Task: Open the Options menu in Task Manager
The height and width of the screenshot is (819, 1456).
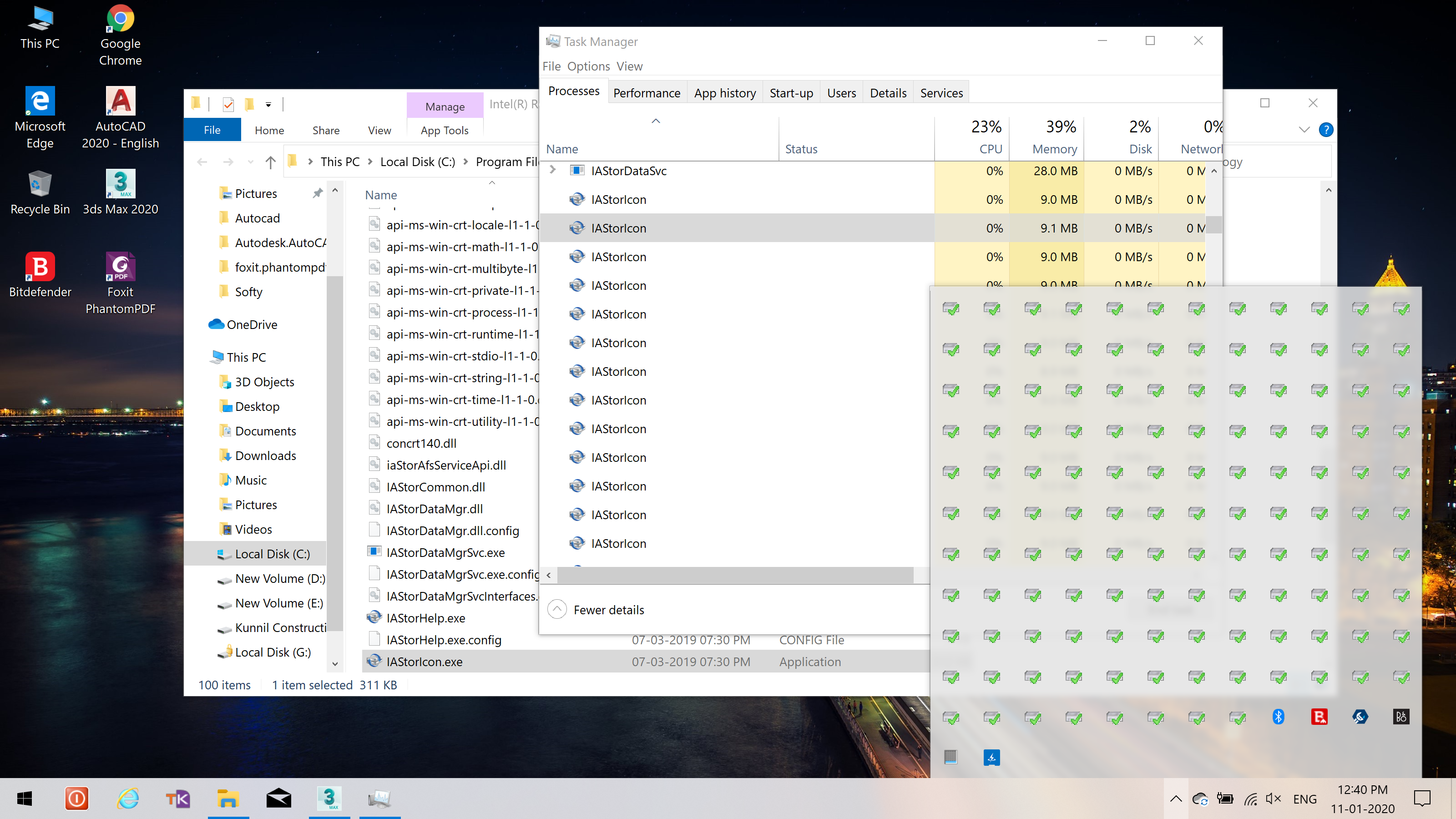Action: [x=588, y=66]
